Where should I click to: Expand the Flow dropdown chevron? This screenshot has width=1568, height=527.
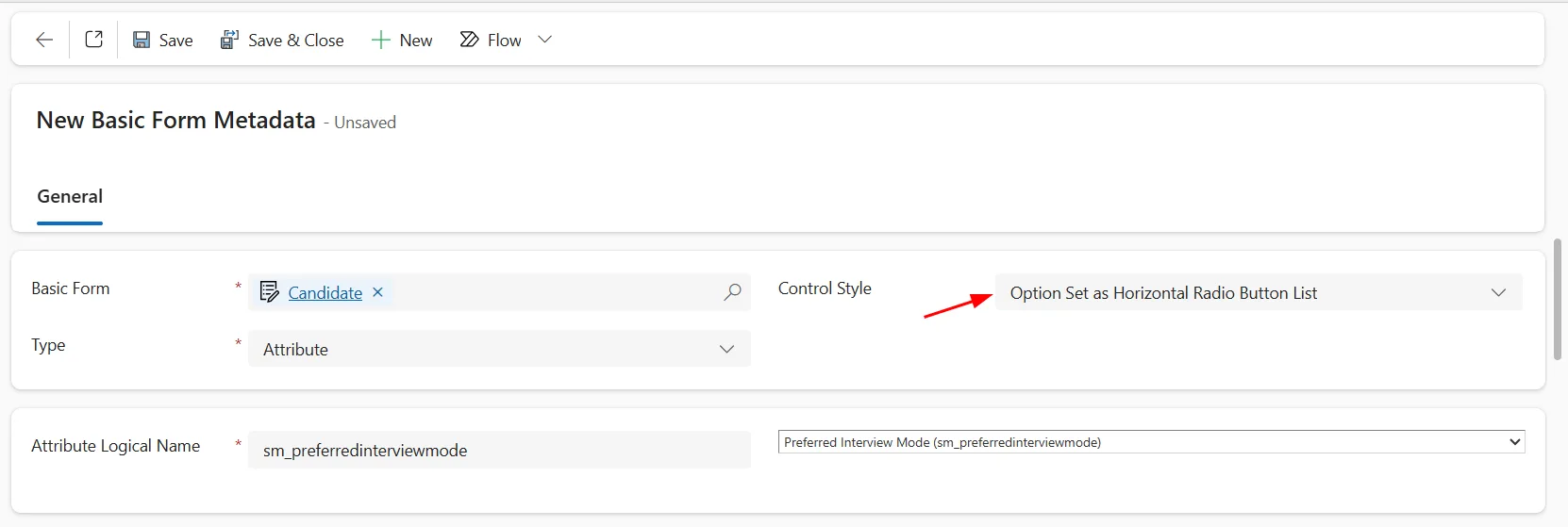click(x=544, y=40)
